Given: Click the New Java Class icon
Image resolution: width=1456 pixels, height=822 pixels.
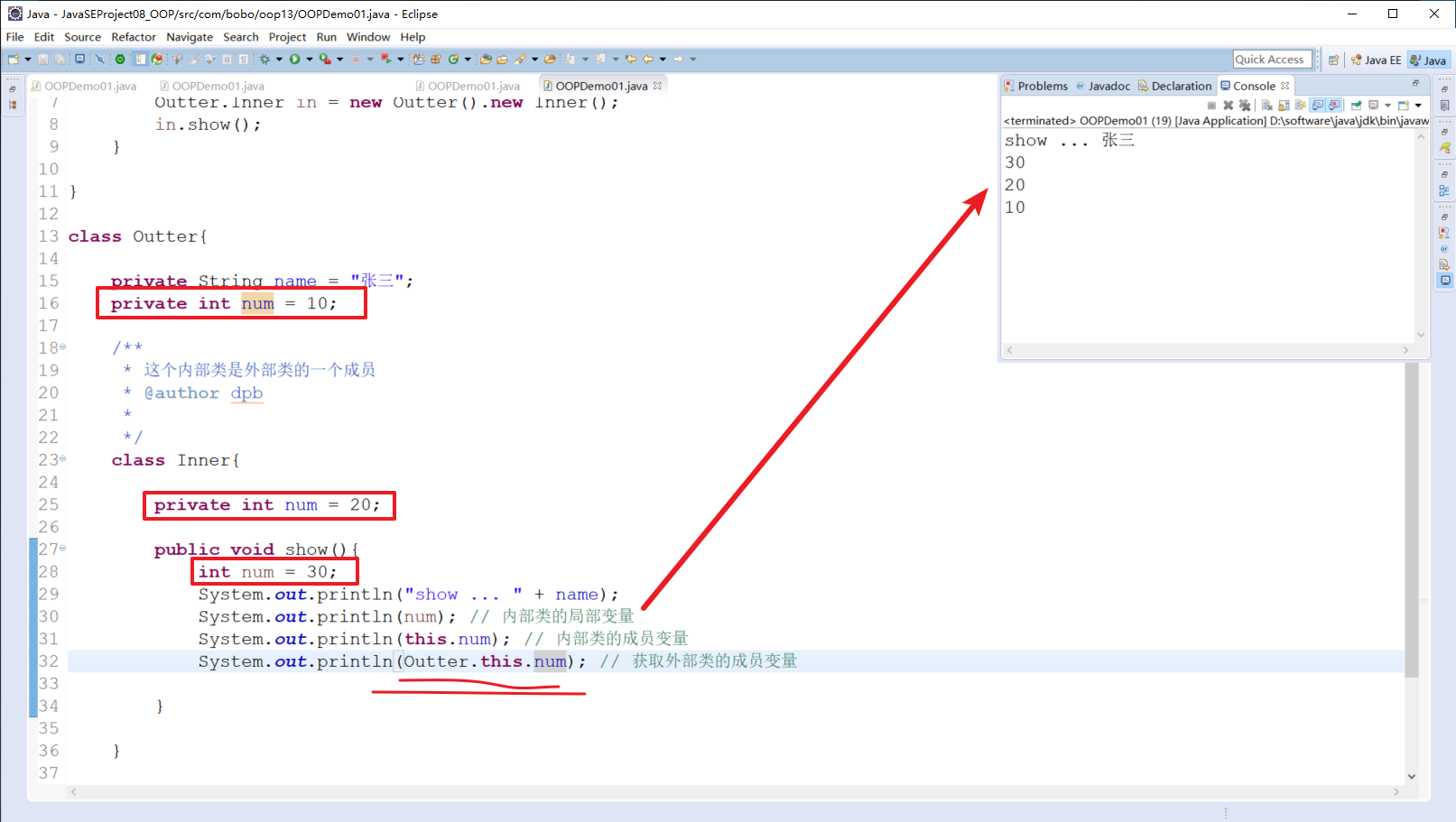Looking at the screenshot, I should tap(453, 59).
